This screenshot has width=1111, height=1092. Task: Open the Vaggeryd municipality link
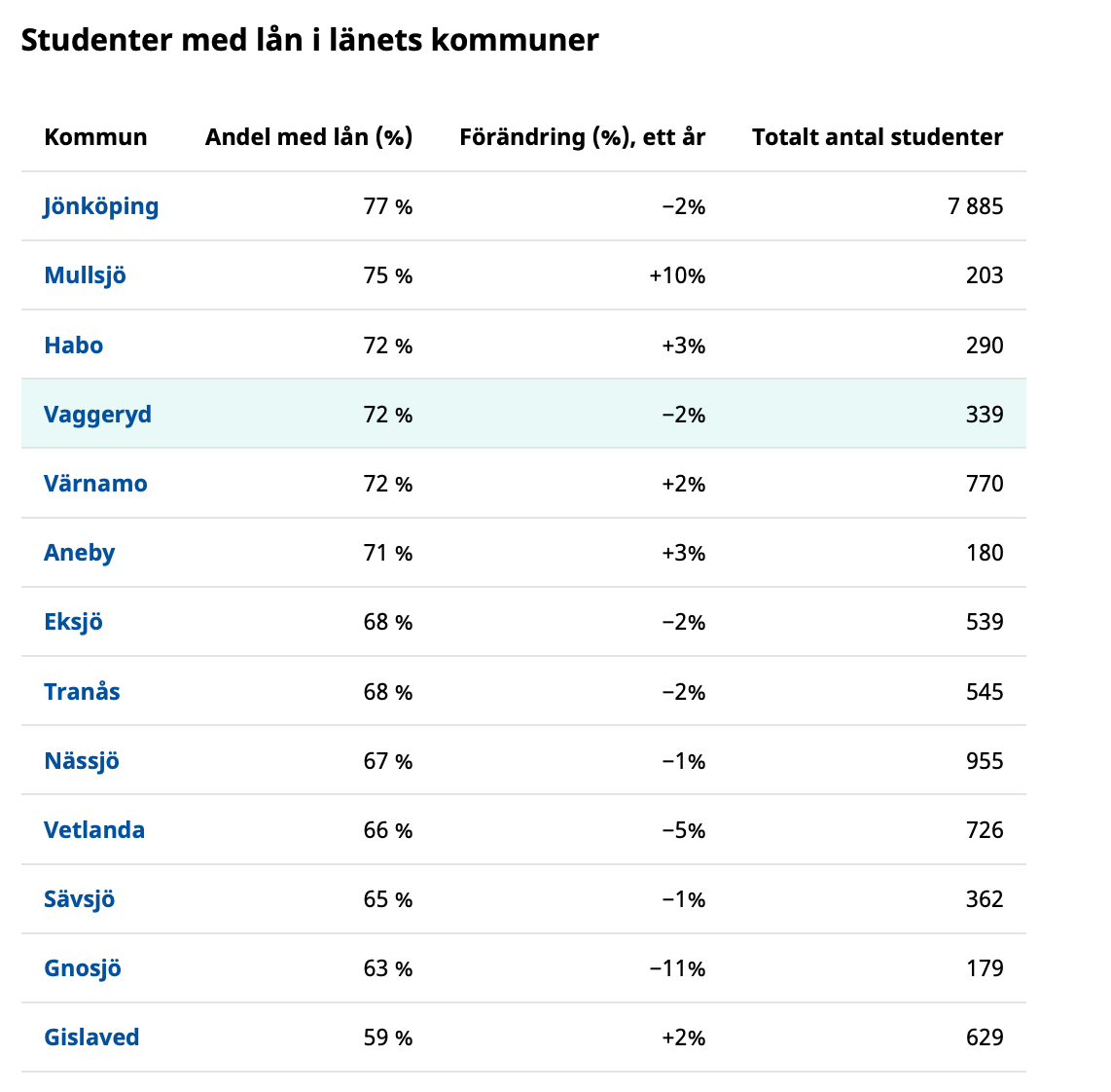(98, 415)
